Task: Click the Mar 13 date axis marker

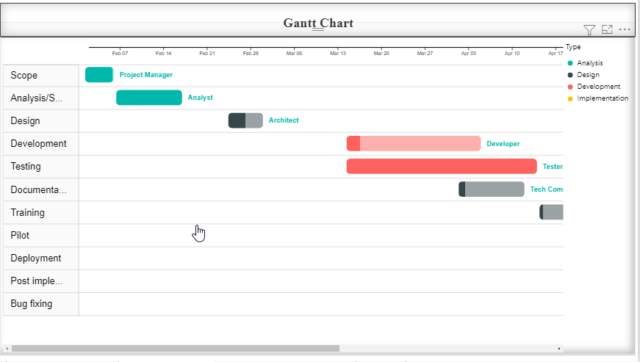Action: (338, 53)
